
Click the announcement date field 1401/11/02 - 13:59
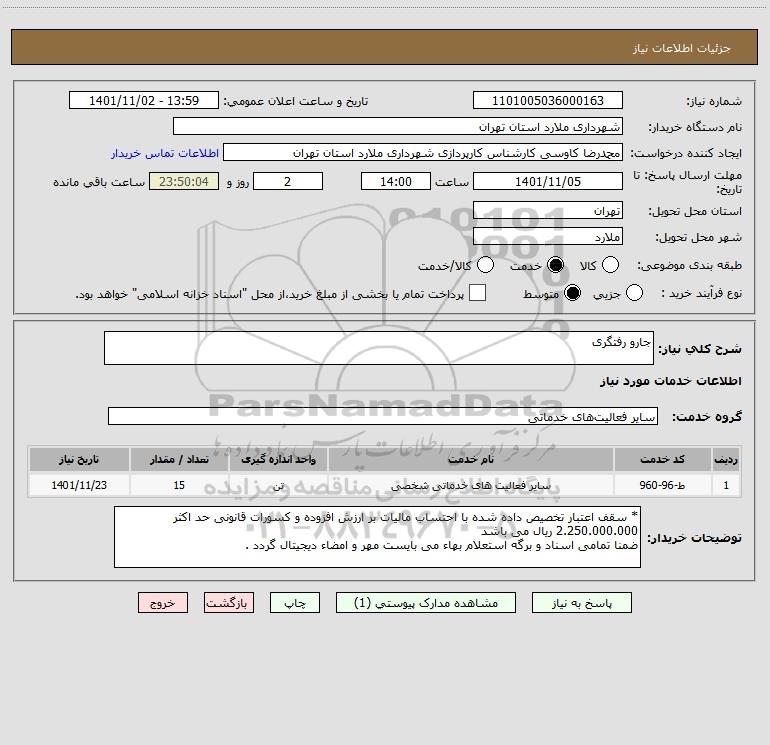tap(144, 101)
